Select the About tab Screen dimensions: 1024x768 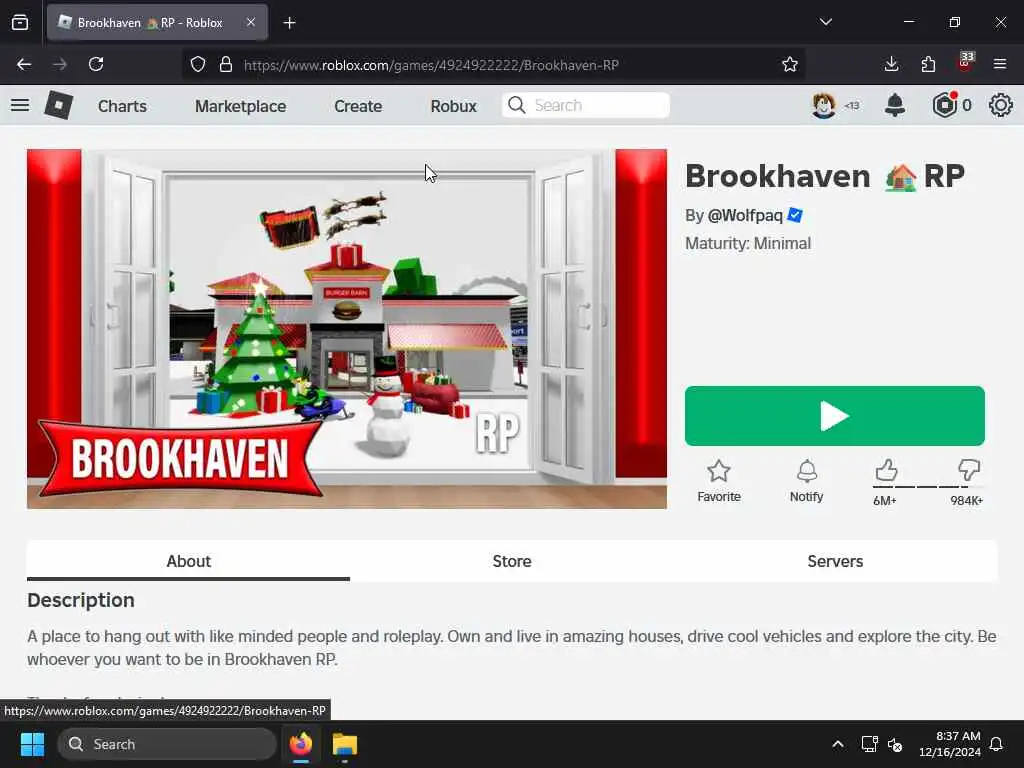pos(188,561)
